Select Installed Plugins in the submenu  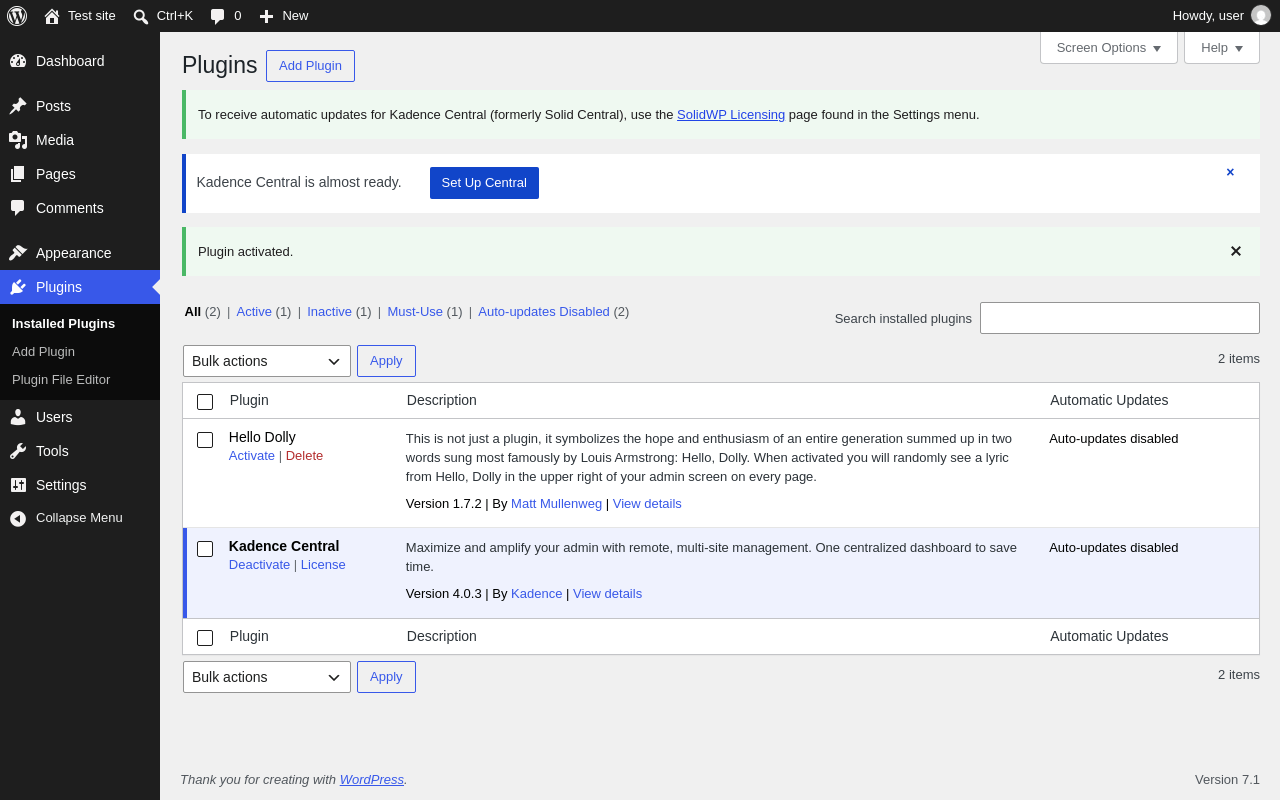pos(63,324)
